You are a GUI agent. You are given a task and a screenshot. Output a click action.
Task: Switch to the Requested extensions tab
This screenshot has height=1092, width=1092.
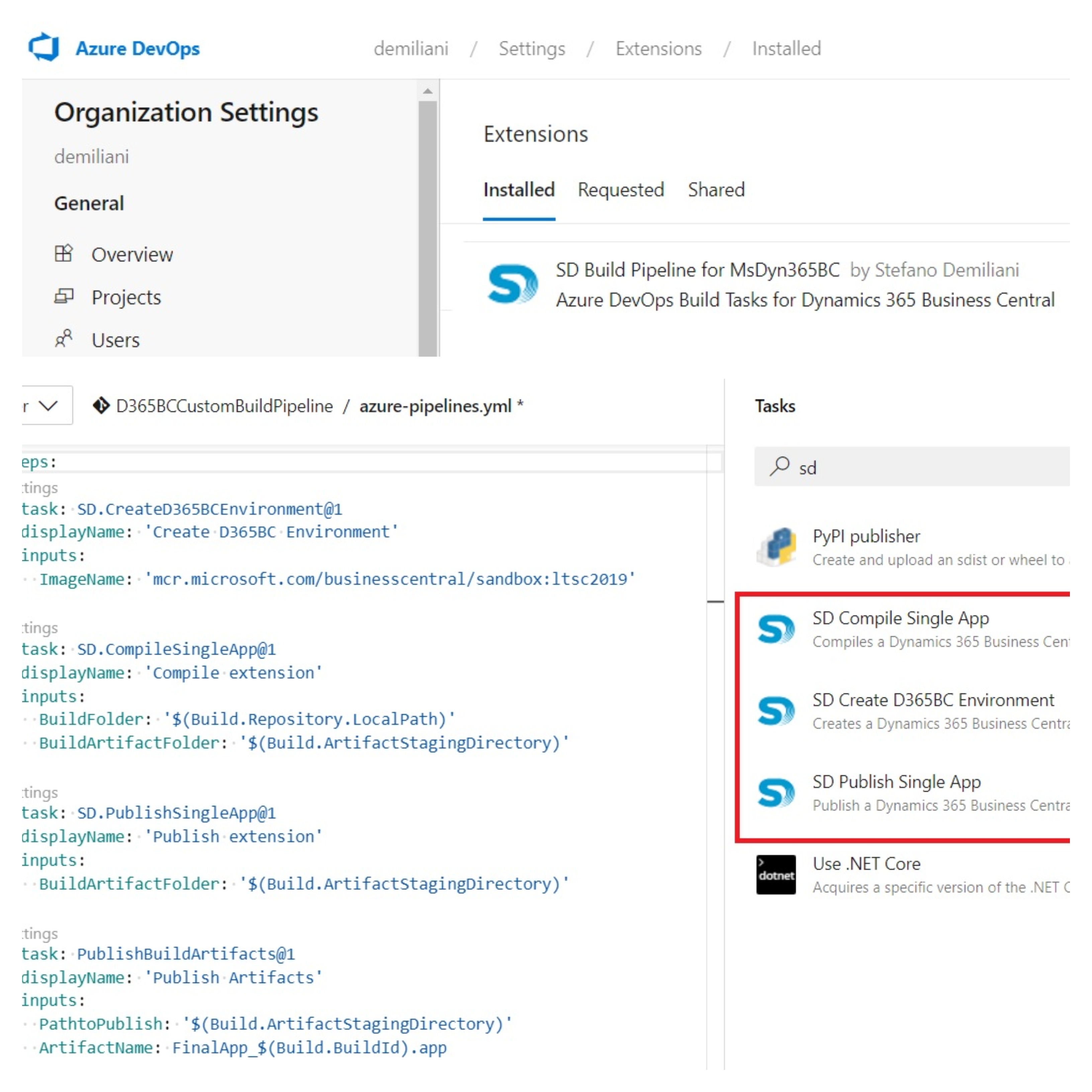tap(621, 190)
